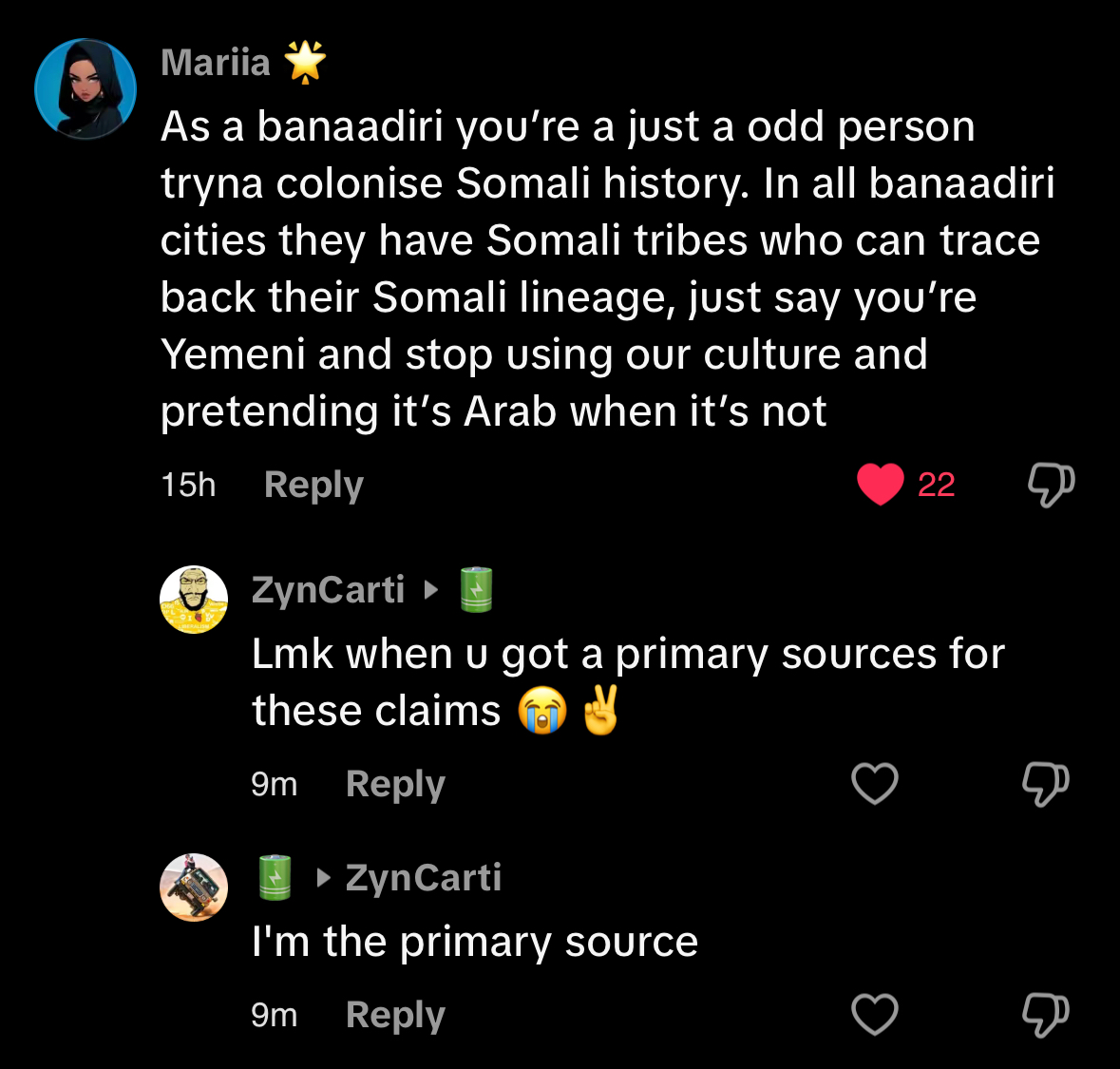The height and width of the screenshot is (1069, 1120).
Task: Click the star emoji beside Mariia
Action: [x=305, y=63]
